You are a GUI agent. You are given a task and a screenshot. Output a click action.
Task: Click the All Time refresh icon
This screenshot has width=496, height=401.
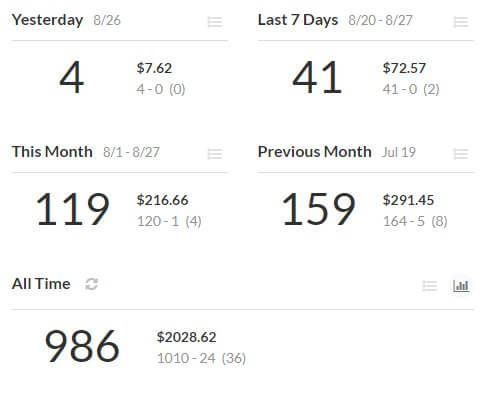click(91, 284)
